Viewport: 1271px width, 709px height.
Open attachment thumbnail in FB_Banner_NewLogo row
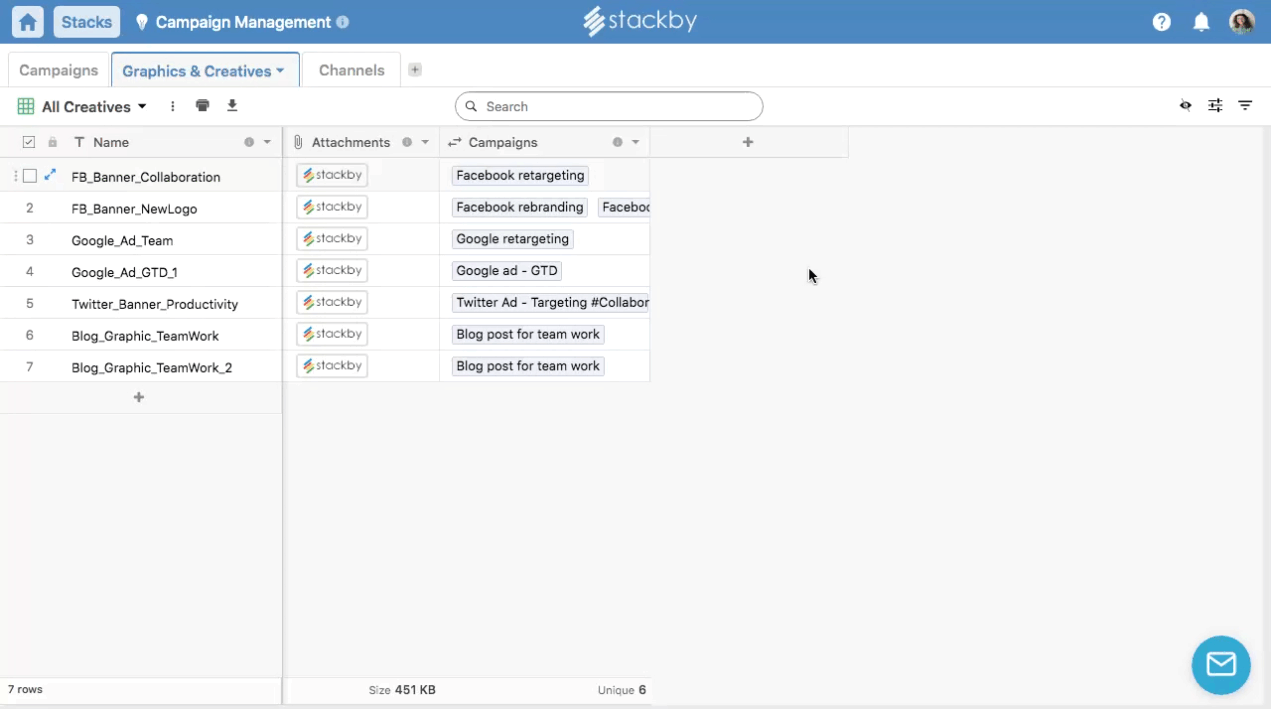coord(332,207)
